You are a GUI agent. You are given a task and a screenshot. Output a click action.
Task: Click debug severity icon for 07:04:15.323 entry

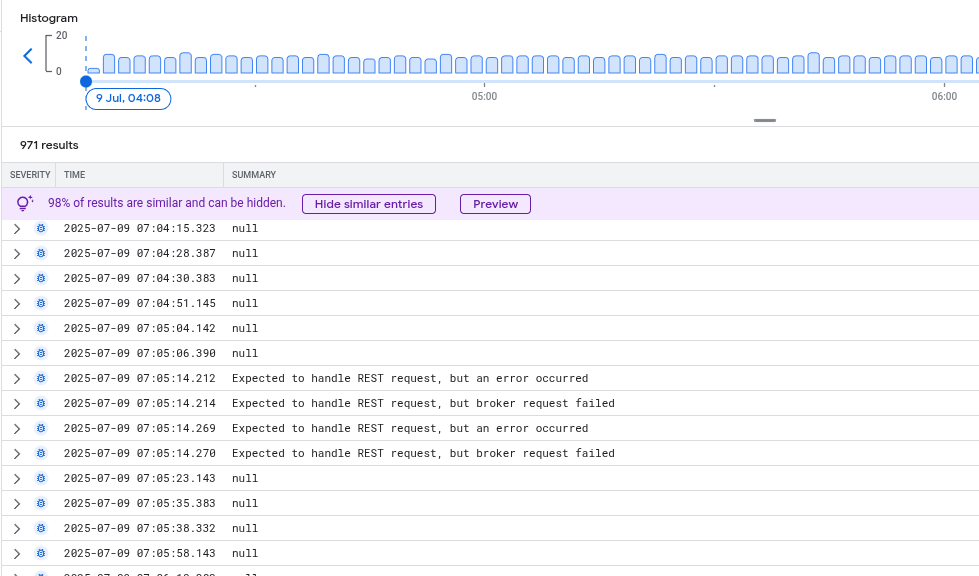point(41,228)
